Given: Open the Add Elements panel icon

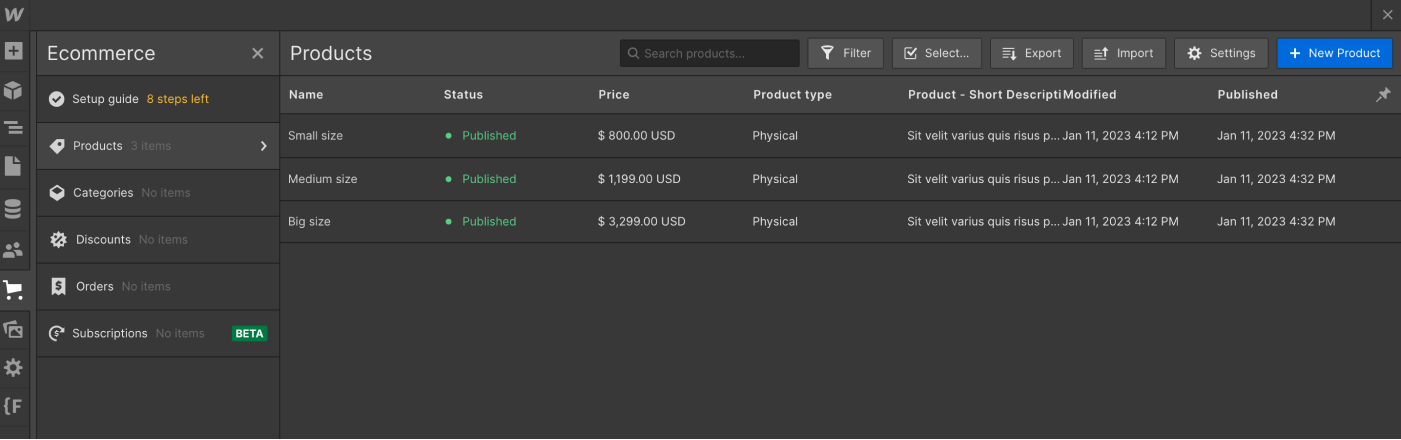Looking at the screenshot, I should click(13, 51).
